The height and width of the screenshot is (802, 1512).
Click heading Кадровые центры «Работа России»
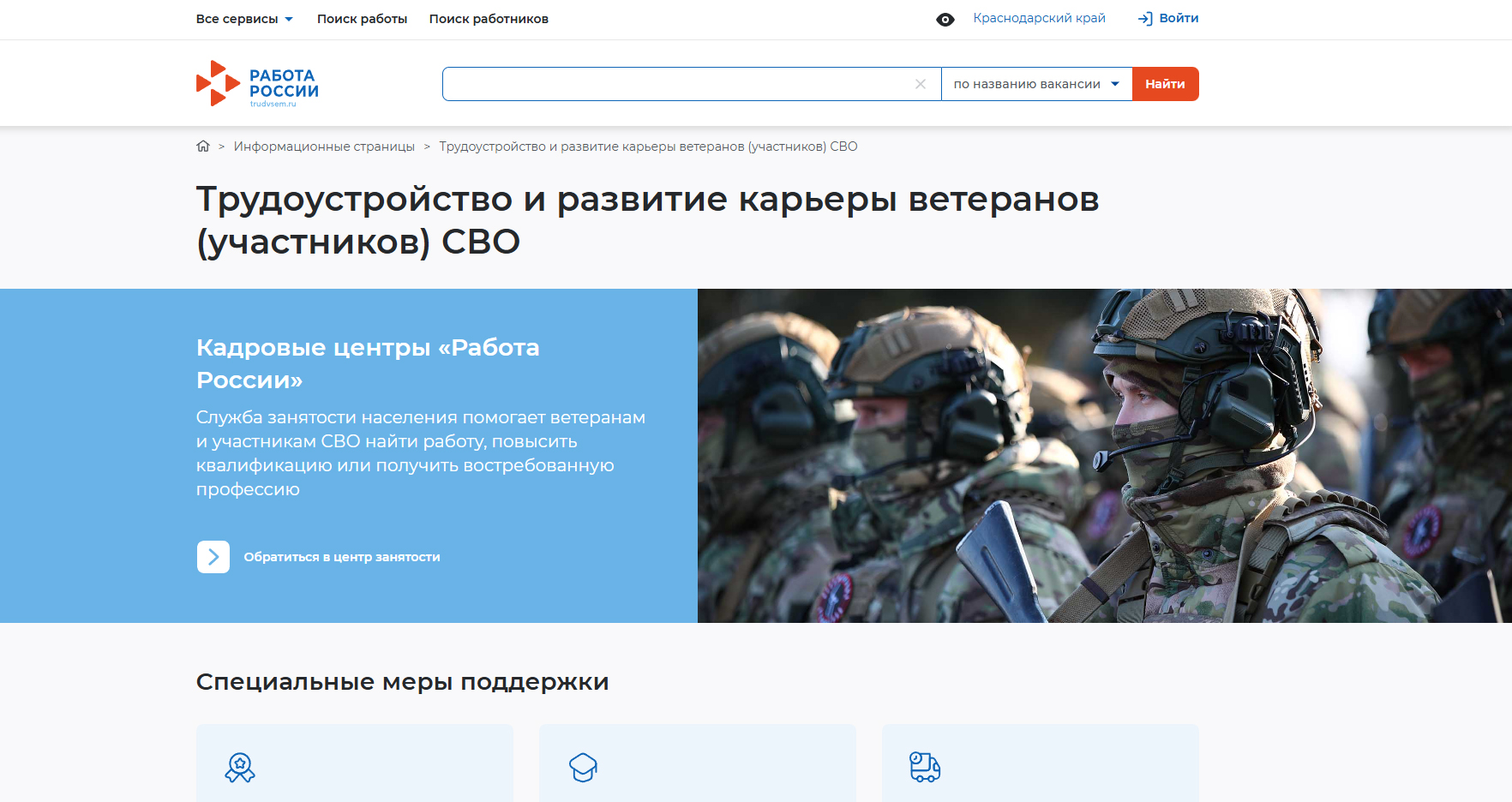[x=368, y=363]
